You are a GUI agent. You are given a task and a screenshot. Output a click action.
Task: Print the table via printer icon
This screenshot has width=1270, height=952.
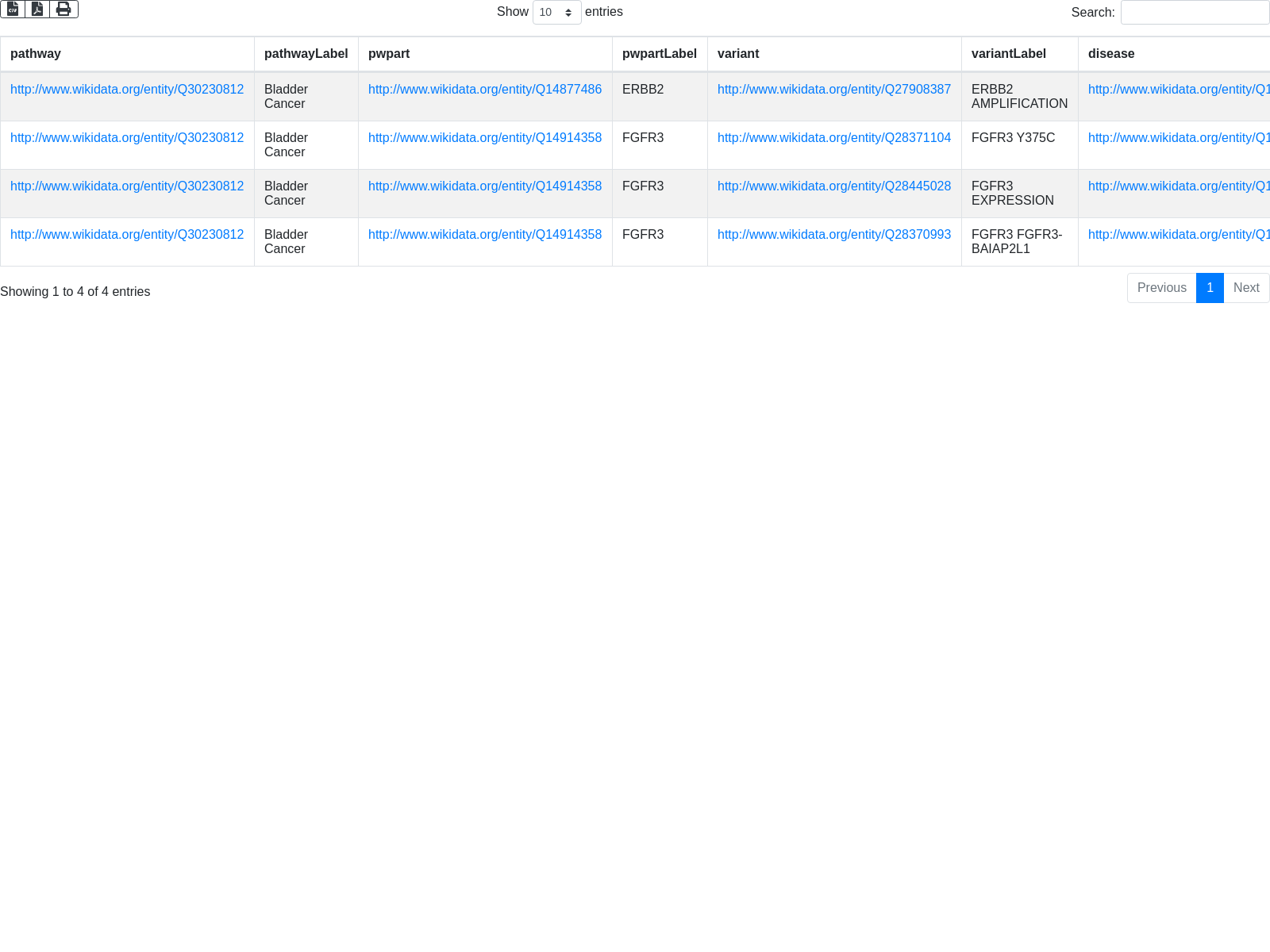point(63,9)
